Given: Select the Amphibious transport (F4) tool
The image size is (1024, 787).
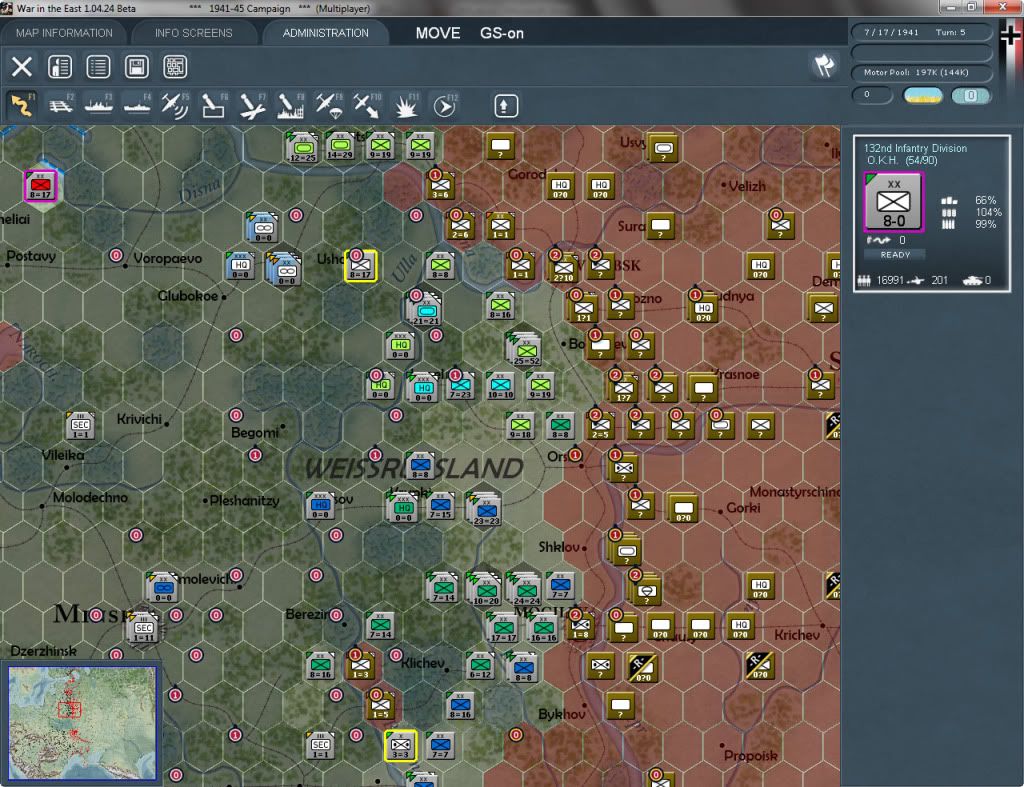Looking at the screenshot, I should (x=137, y=105).
